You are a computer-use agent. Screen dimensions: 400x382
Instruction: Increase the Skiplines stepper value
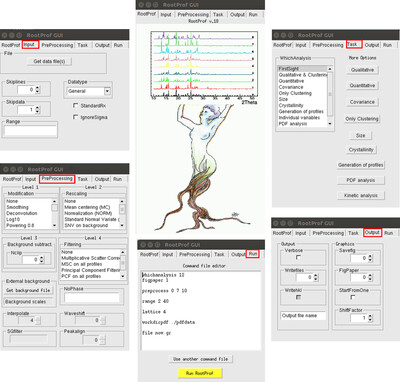37,88
